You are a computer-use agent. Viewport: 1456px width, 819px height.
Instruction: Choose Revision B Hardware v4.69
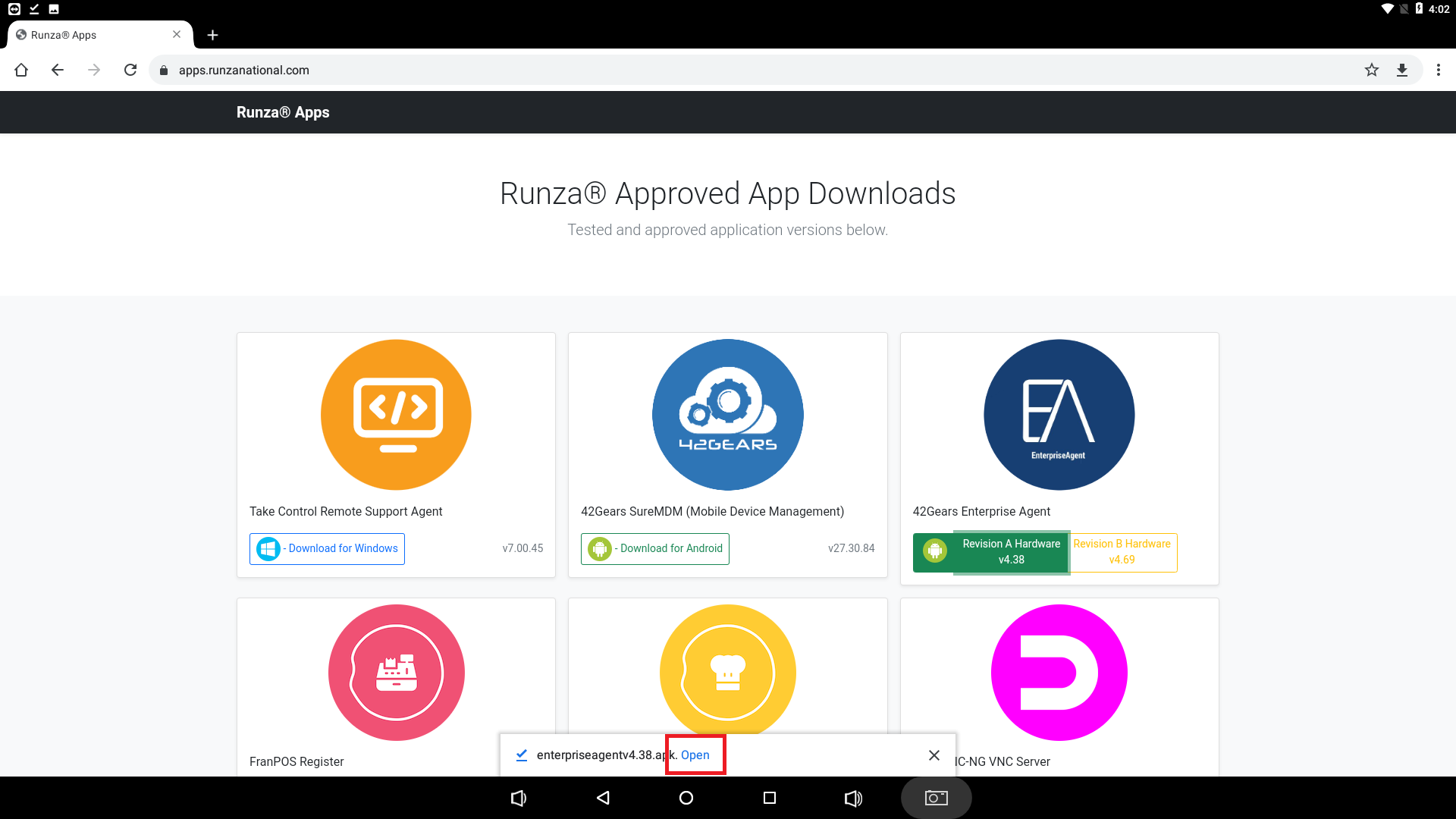click(x=1122, y=552)
